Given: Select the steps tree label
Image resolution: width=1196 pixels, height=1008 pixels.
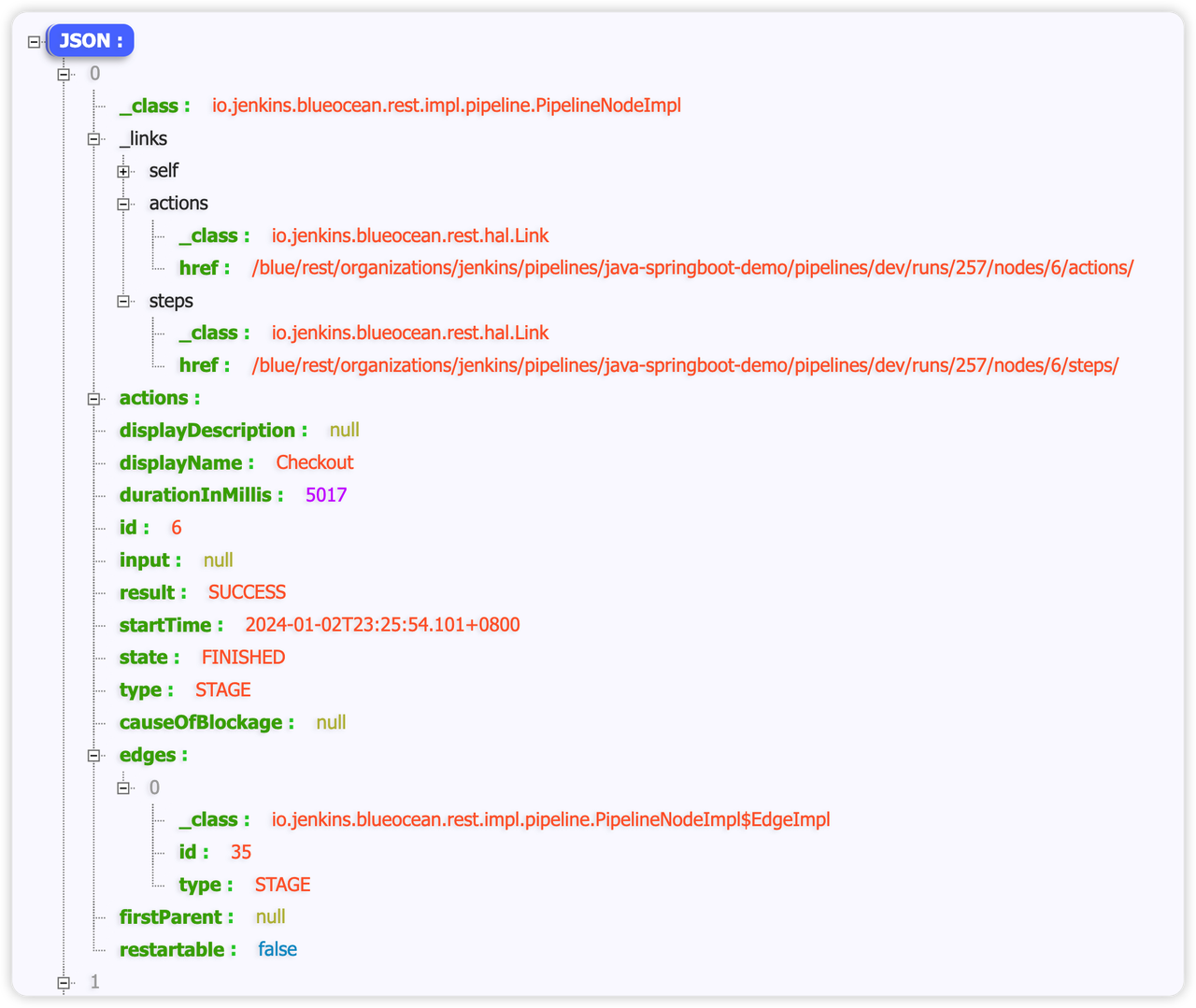Looking at the screenshot, I should 171,301.
